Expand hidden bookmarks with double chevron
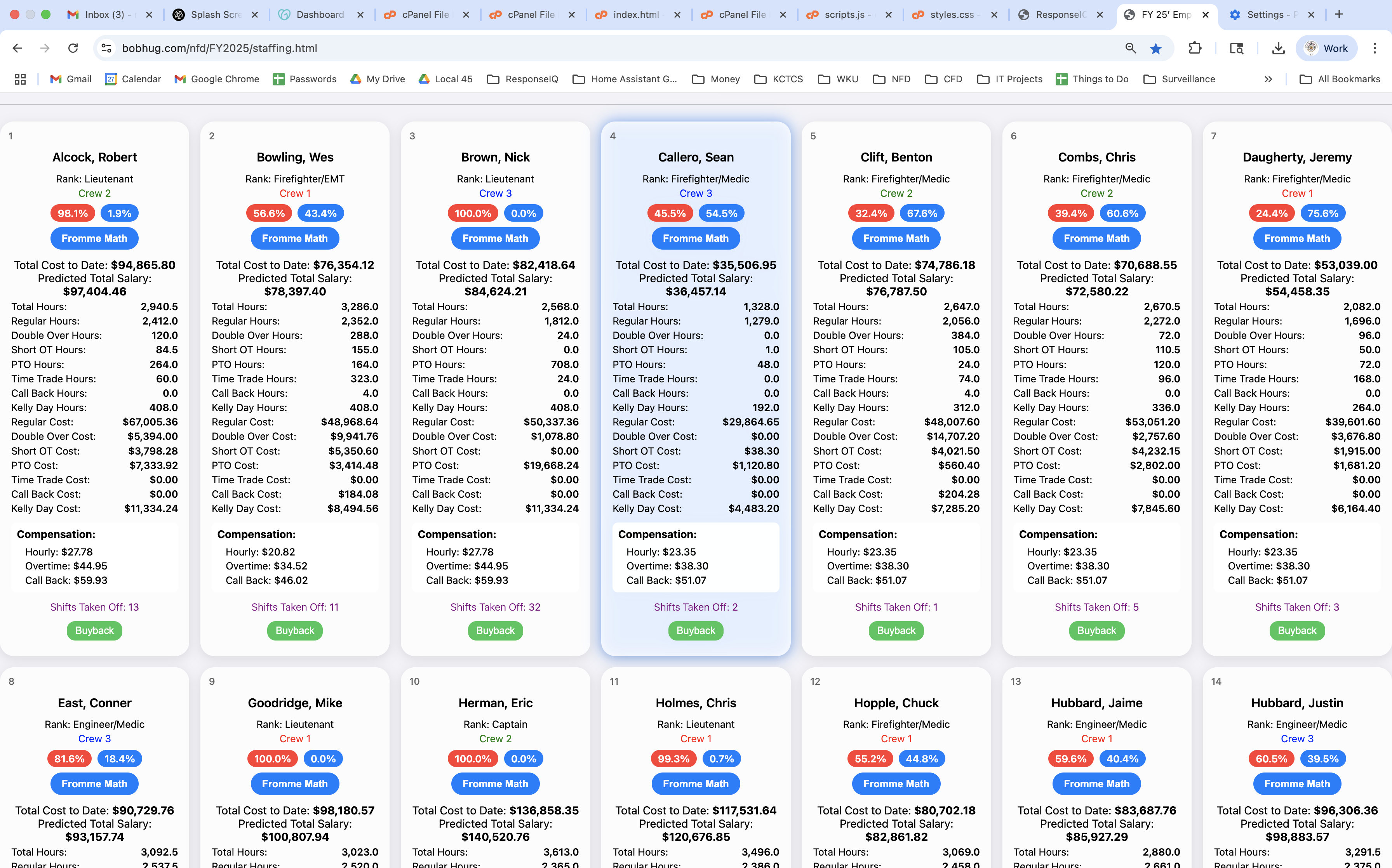 pyautogui.click(x=1268, y=79)
